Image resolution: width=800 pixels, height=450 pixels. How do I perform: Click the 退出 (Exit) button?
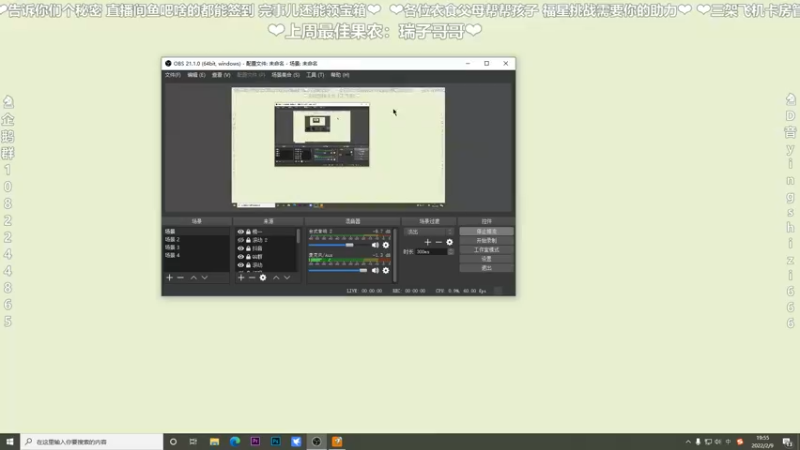[486, 268]
